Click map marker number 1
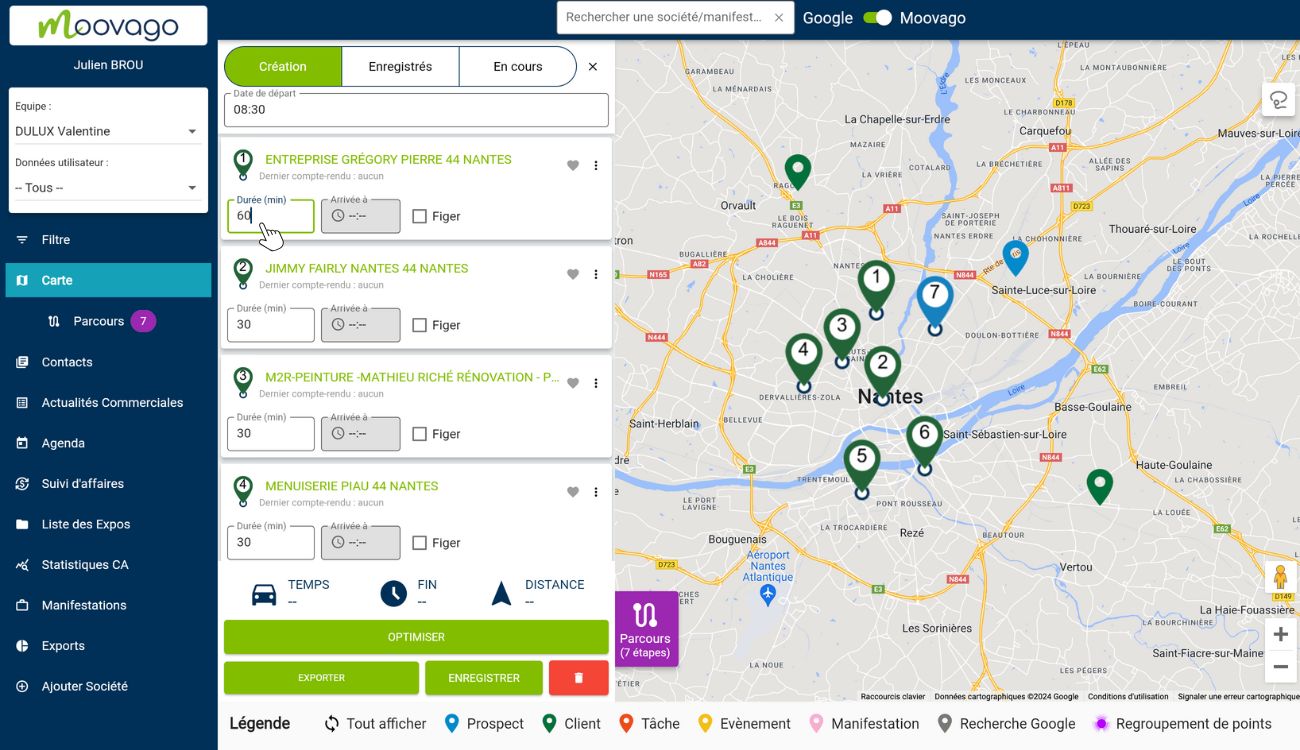 (876, 289)
